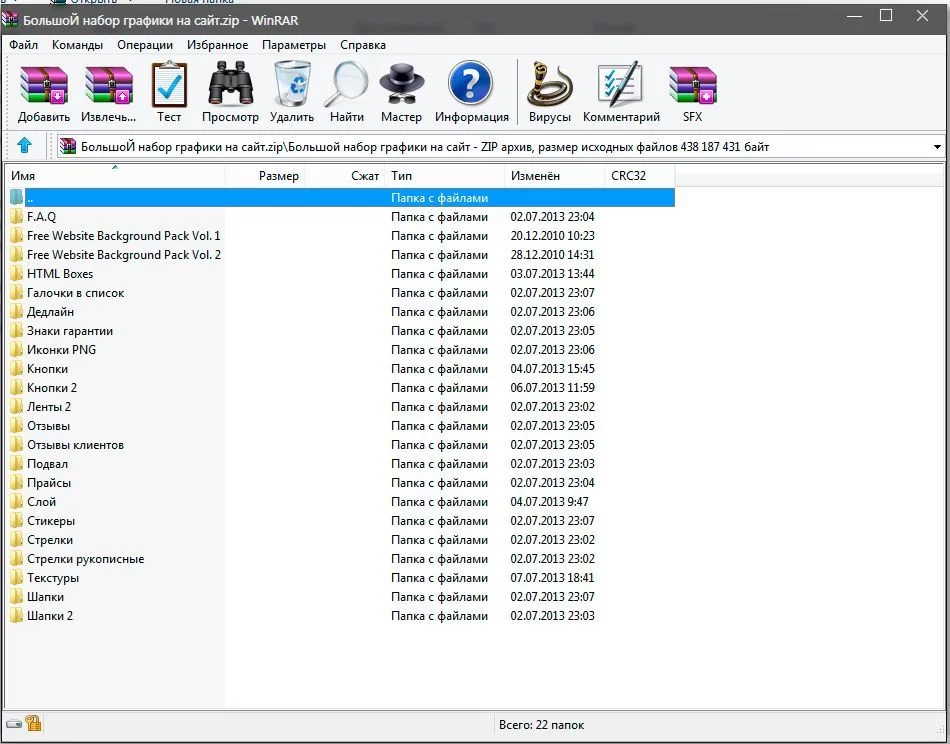Expand the archive path dropdown arrow
Screen dimensions: 950x744
pyautogui.click(x=937, y=147)
